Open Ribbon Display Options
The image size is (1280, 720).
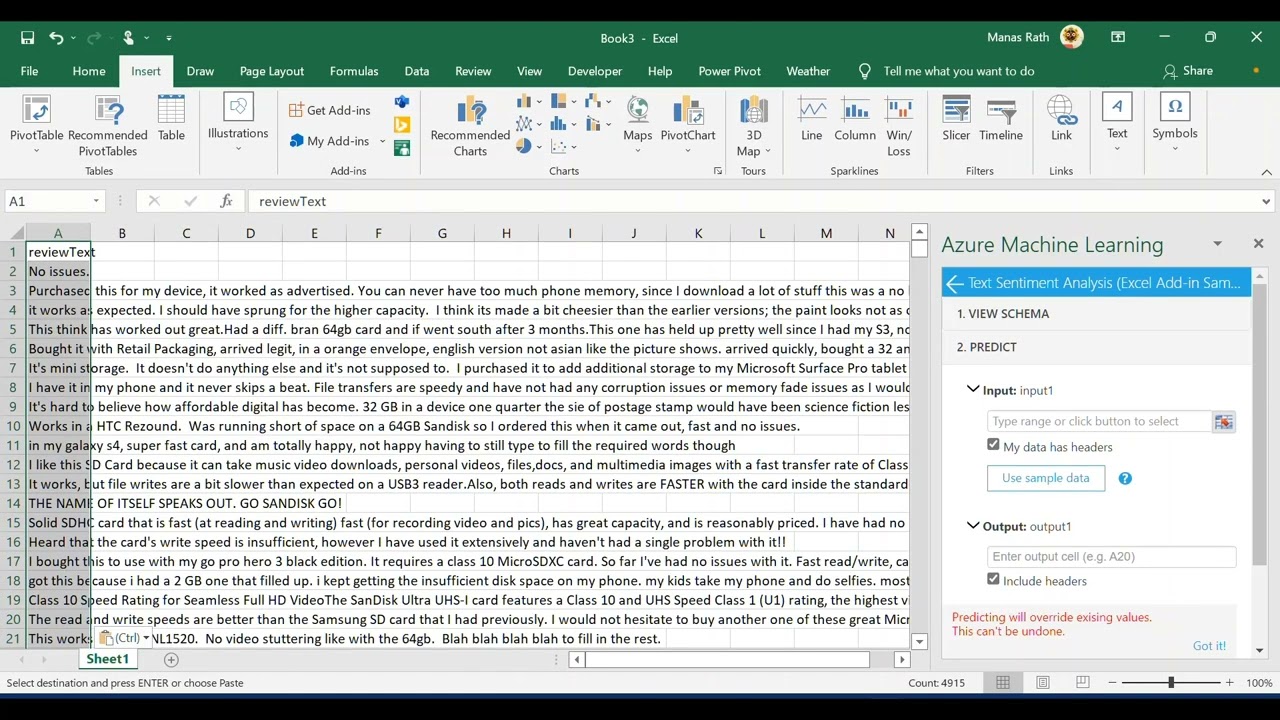coord(1117,37)
